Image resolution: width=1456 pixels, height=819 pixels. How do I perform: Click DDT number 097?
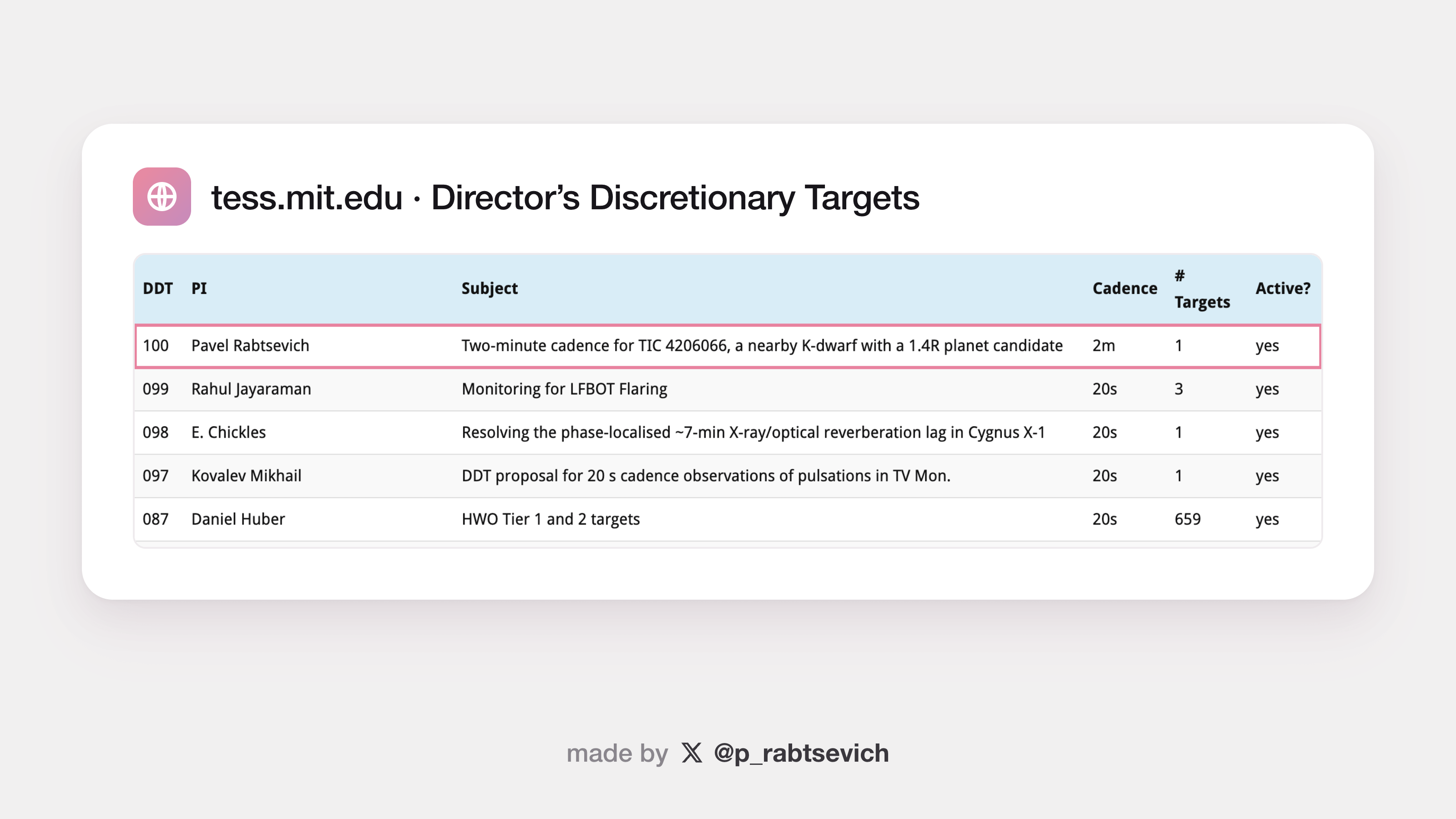point(156,476)
